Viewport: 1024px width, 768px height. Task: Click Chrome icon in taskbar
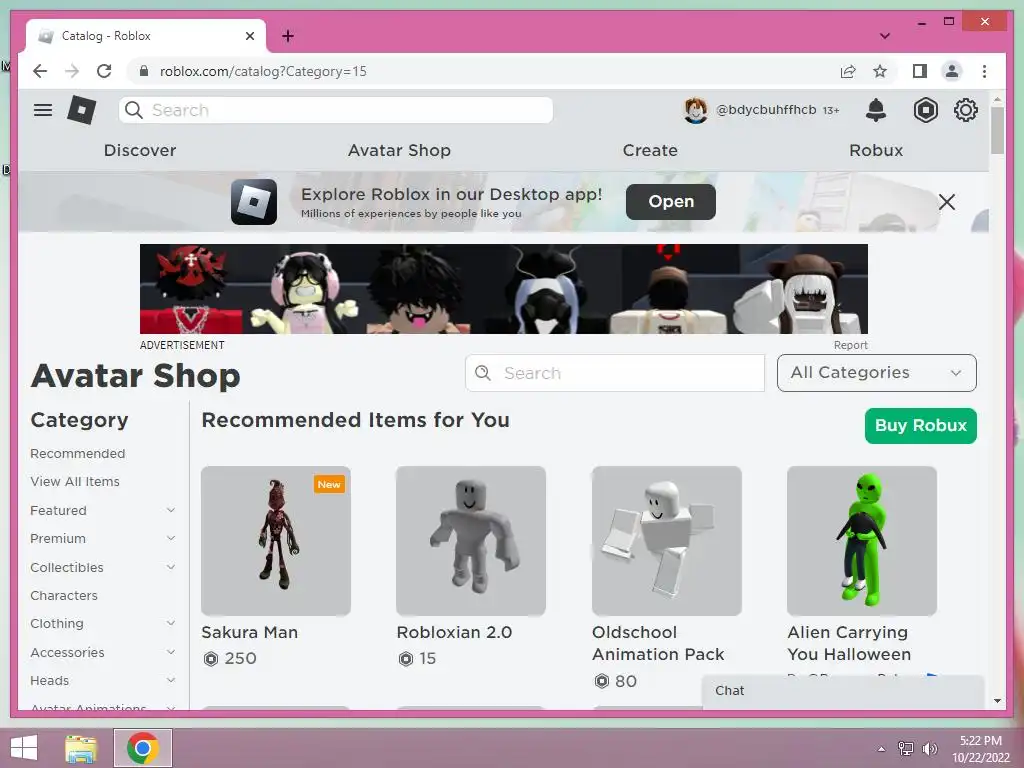click(143, 748)
